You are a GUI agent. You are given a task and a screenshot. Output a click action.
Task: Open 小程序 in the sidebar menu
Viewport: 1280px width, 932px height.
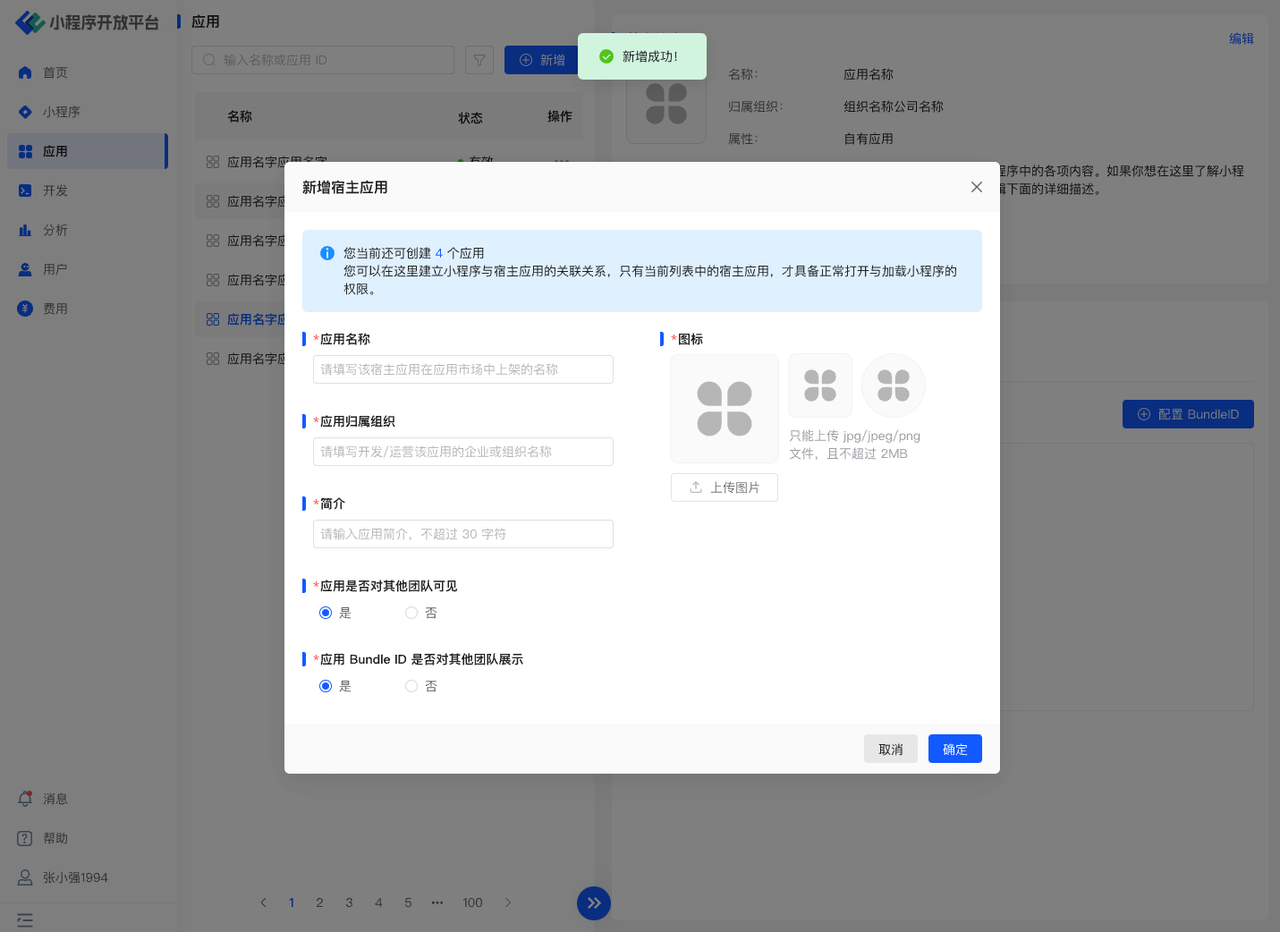tap(61, 112)
